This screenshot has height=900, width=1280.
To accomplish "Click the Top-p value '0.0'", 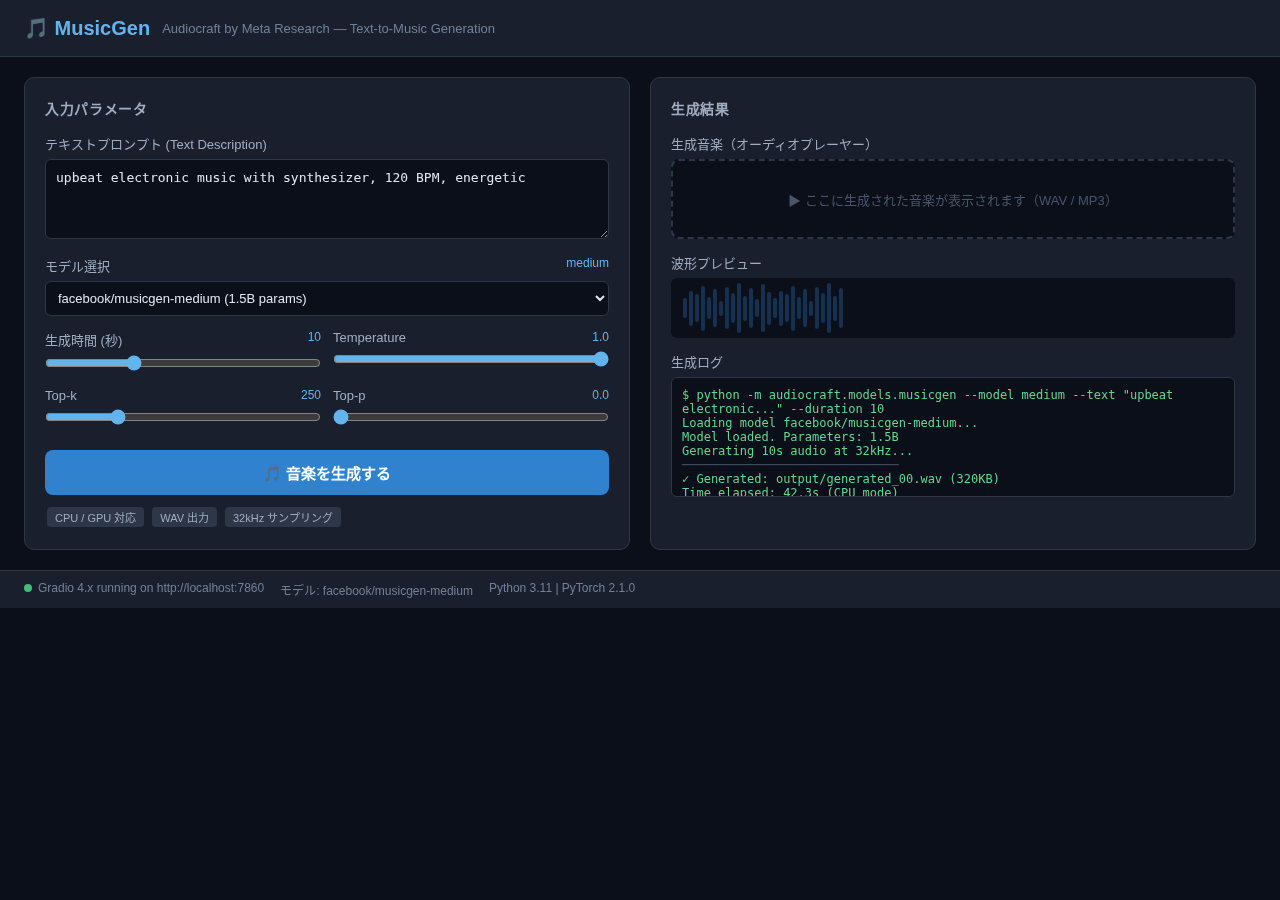I will point(600,395).
